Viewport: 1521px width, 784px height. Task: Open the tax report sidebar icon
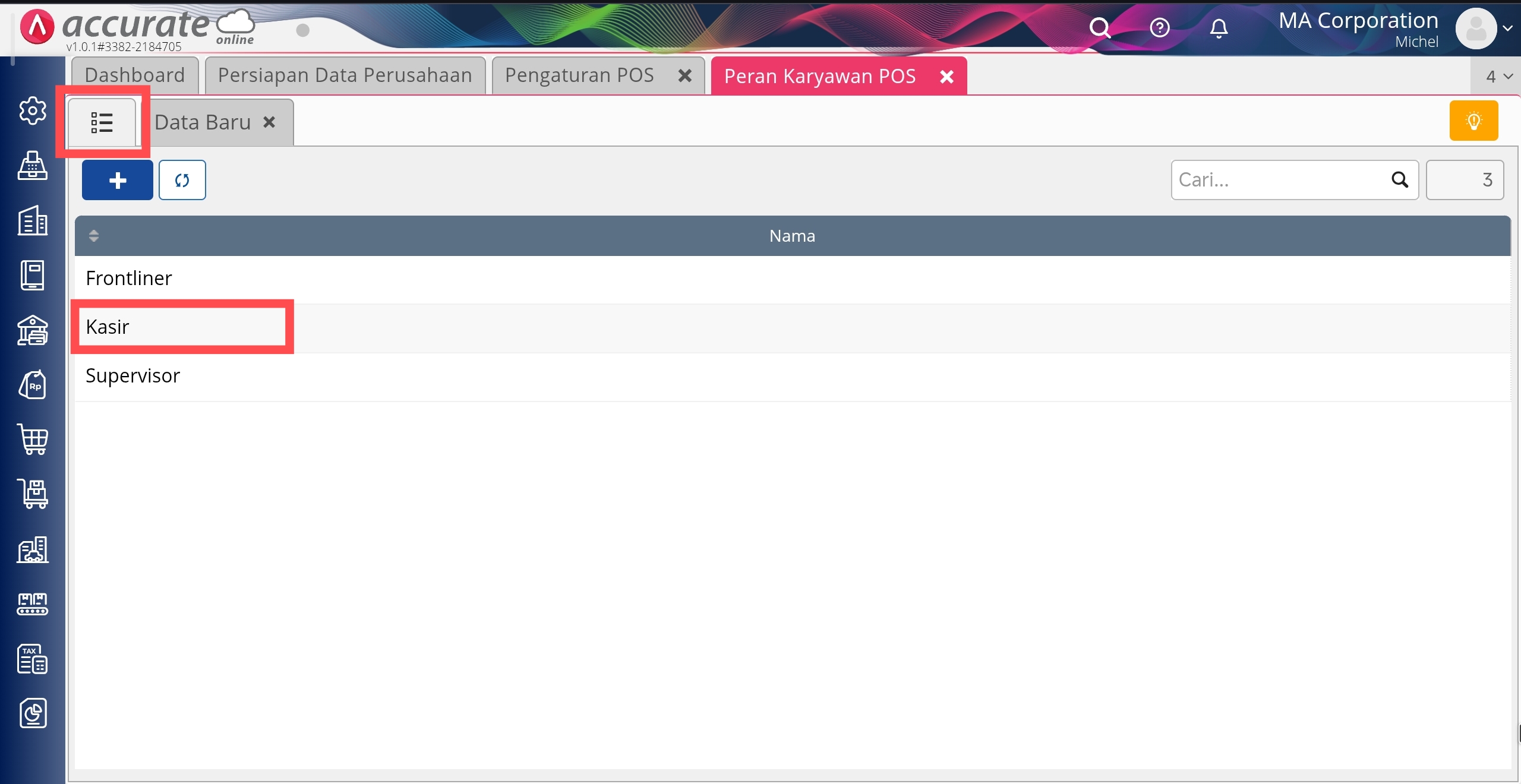tap(33, 659)
